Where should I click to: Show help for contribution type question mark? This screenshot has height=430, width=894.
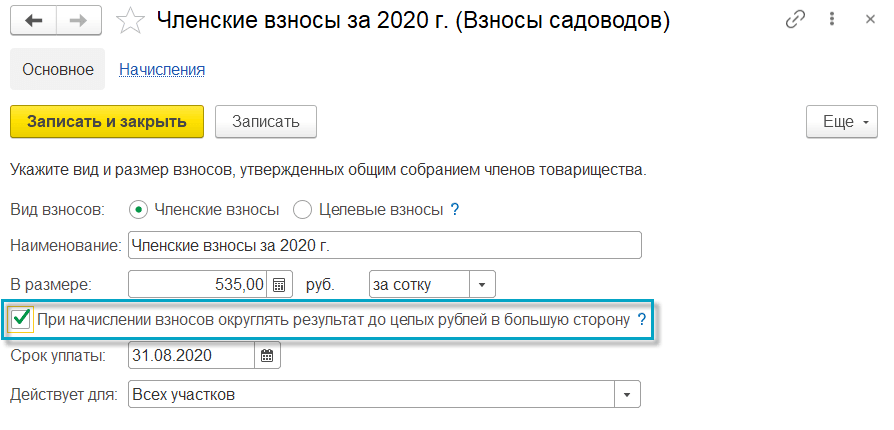[455, 210]
